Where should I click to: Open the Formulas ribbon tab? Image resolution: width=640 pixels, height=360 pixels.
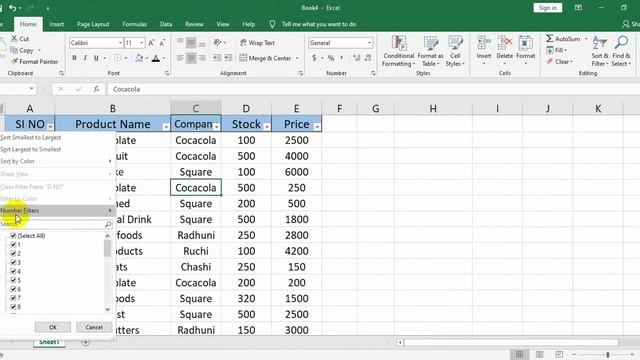135,24
